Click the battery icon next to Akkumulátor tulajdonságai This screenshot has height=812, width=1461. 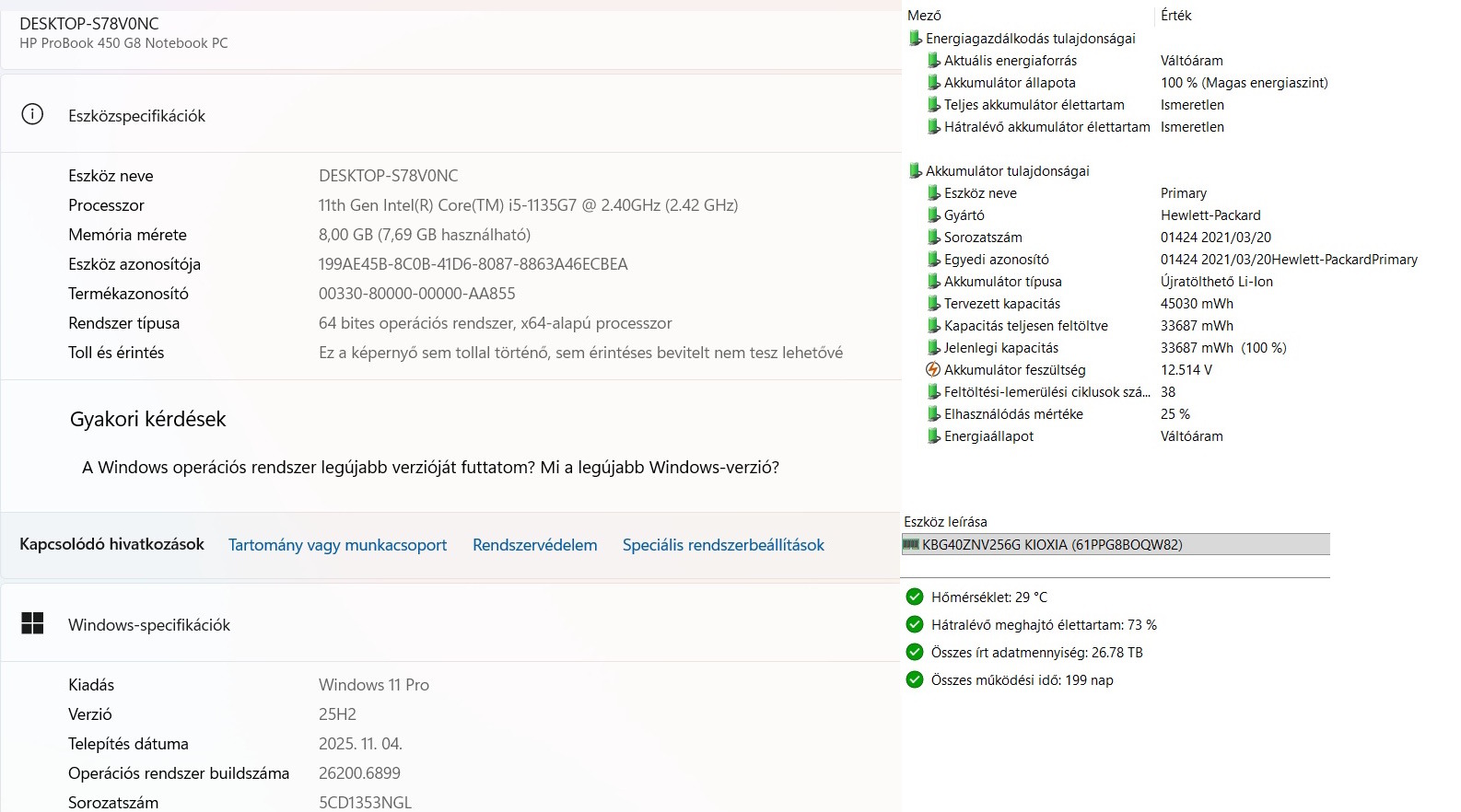coord(915,171)
